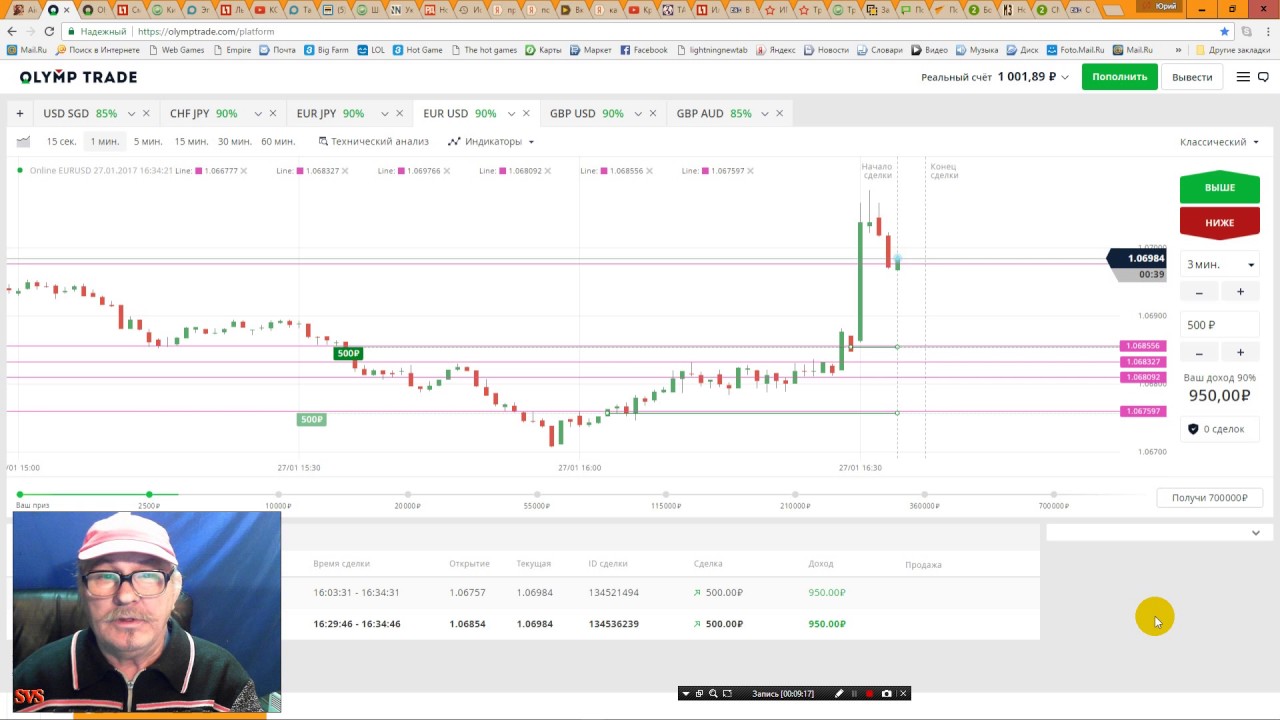Expand GBP USD tab dropdown arrow

(638, 114)
